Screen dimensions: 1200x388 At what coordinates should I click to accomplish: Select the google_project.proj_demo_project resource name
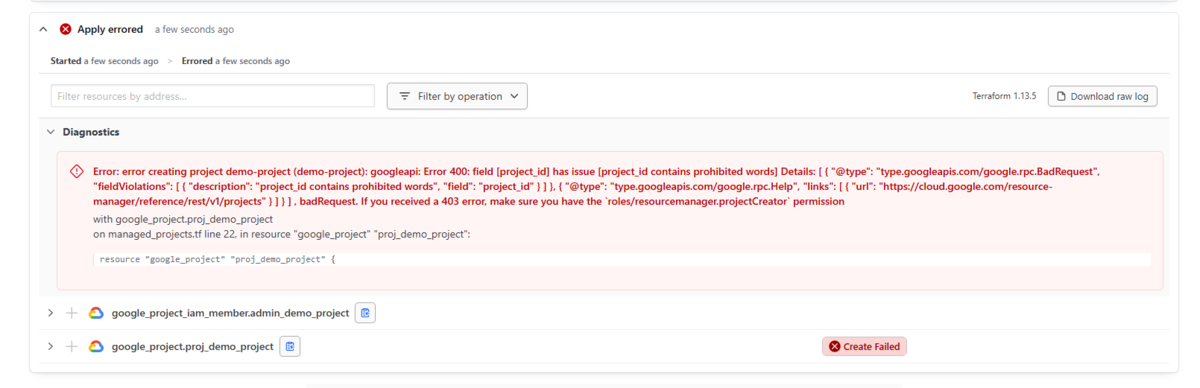[192, 346]
